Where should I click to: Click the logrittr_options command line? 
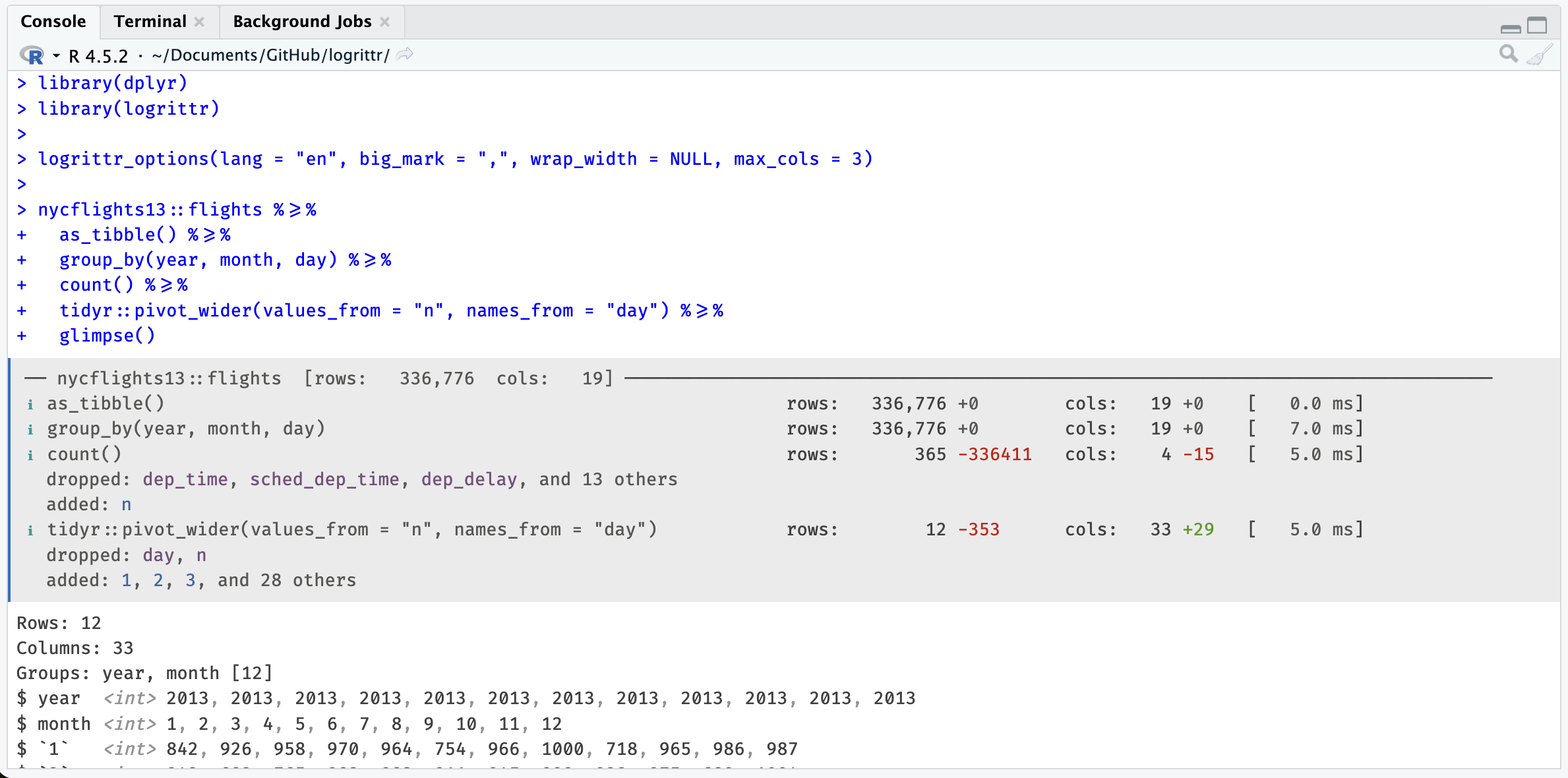455,159
